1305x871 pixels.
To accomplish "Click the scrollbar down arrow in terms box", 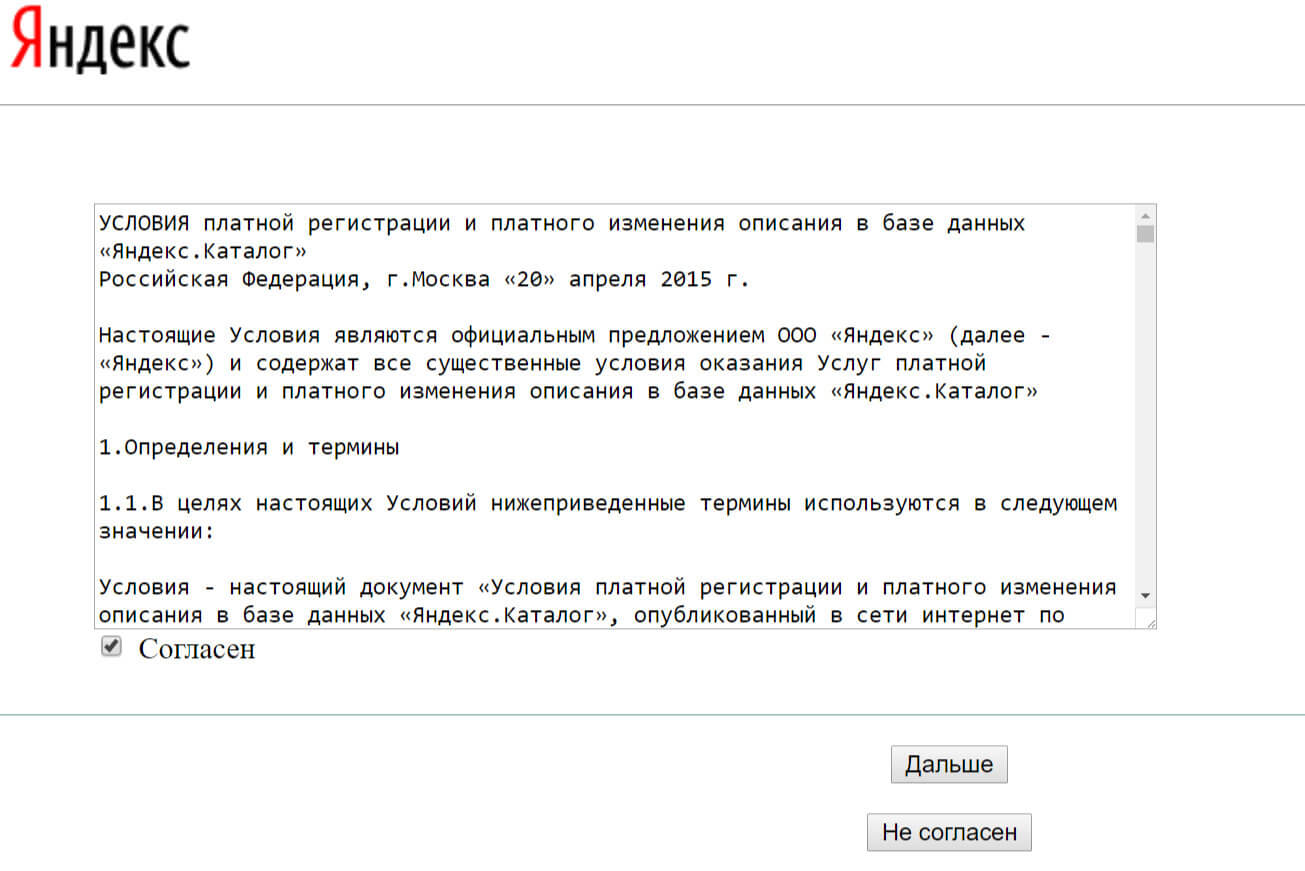I will [1145, 594].
